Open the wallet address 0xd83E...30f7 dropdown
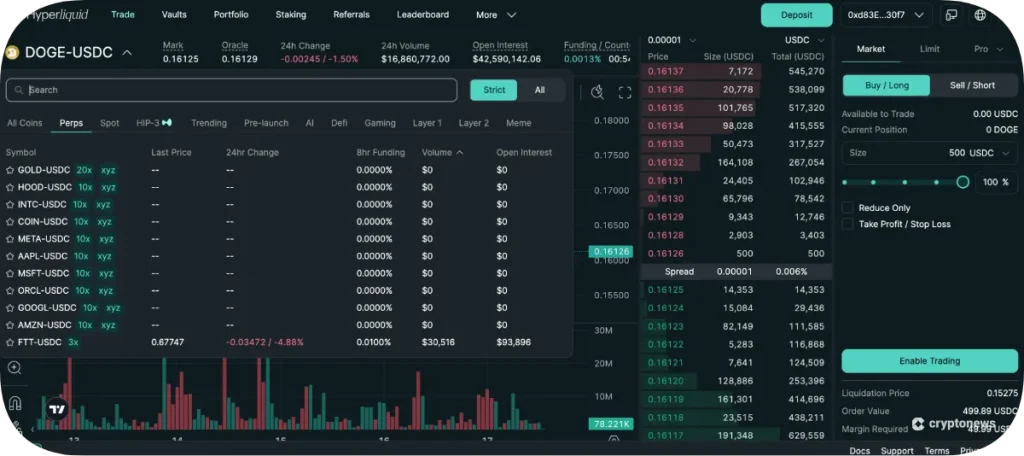Viewport: 1024px width, 456px height. (886, 15)
